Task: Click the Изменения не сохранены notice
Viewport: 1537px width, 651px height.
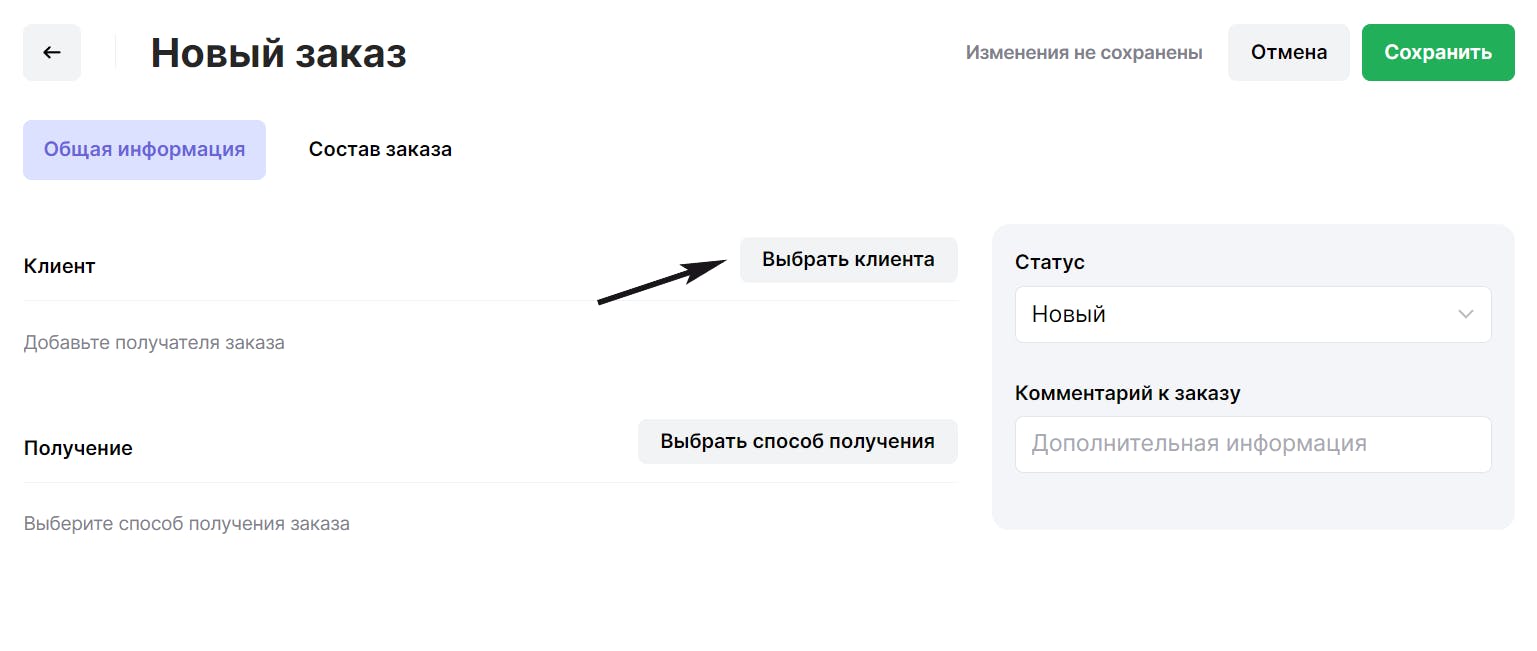Action: [1083, 53]
